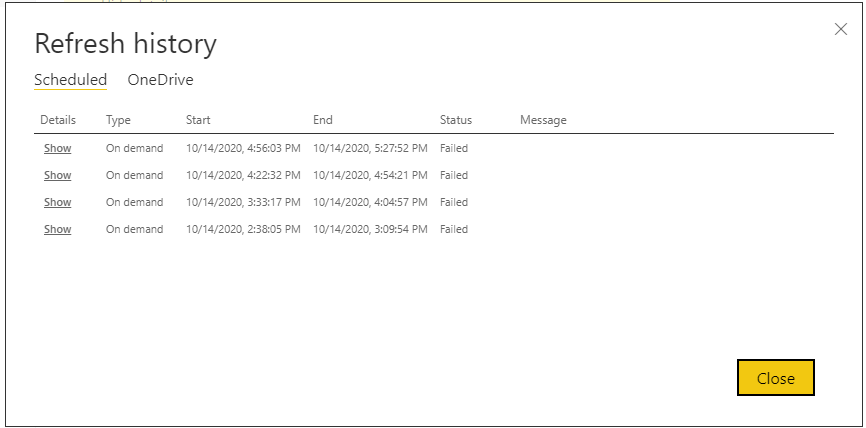Click the End column header

(x=323, y=120)
